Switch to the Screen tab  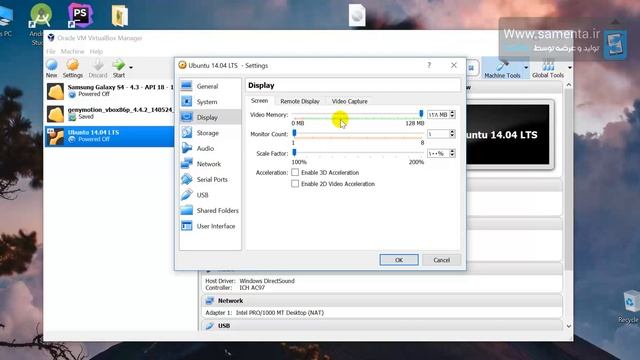(259, 101)
